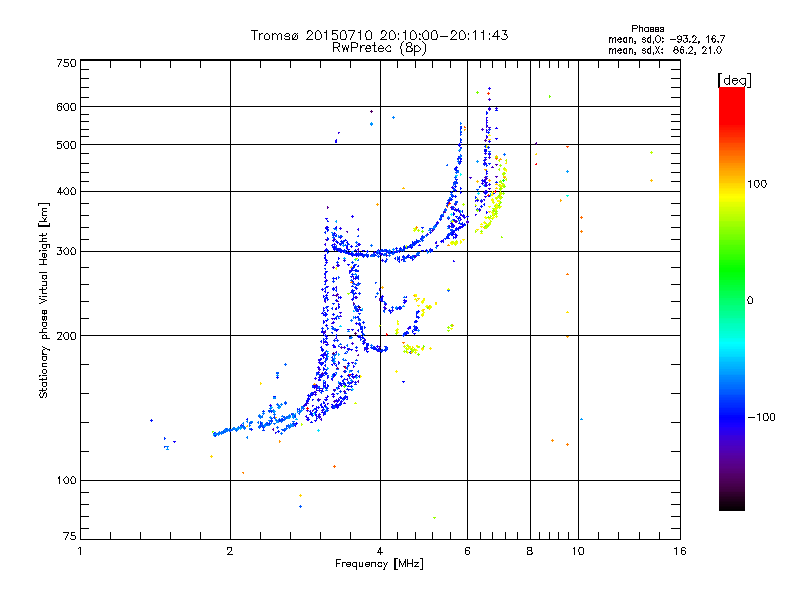Click the y-axis tick label '200'

point(66,336)
